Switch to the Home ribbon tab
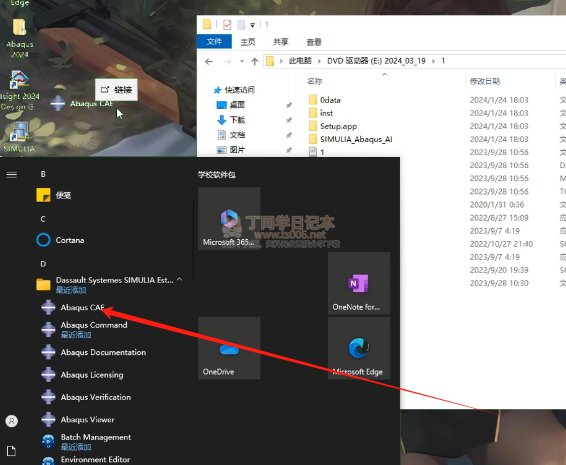 (248, 42)
